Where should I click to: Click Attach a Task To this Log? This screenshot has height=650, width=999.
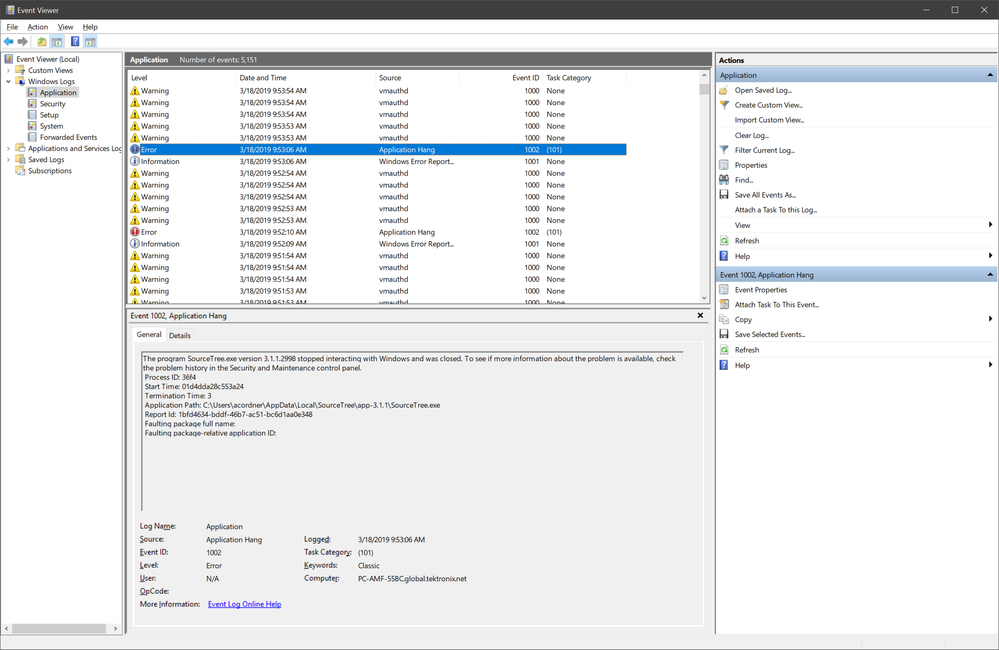click(775, 210)
